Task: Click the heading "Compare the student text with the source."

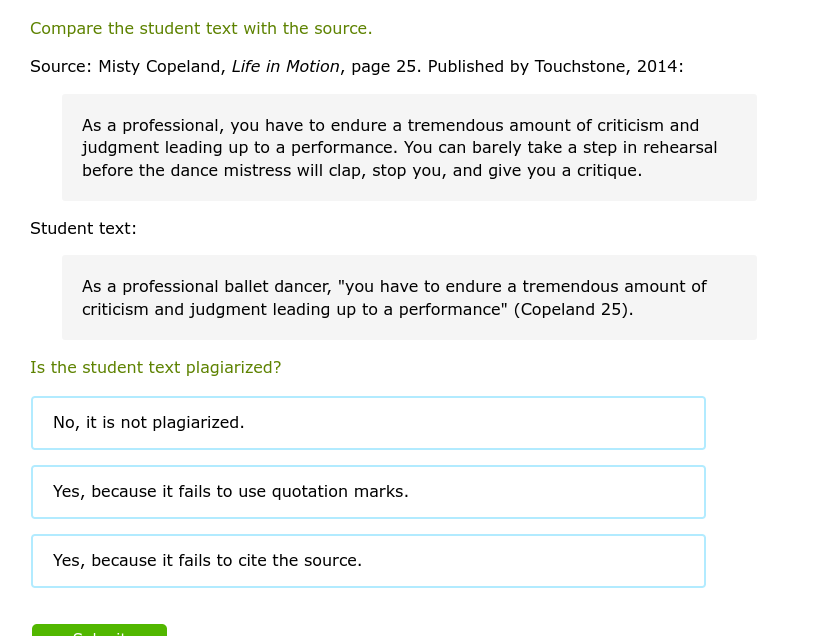Action: pos(201,28)
